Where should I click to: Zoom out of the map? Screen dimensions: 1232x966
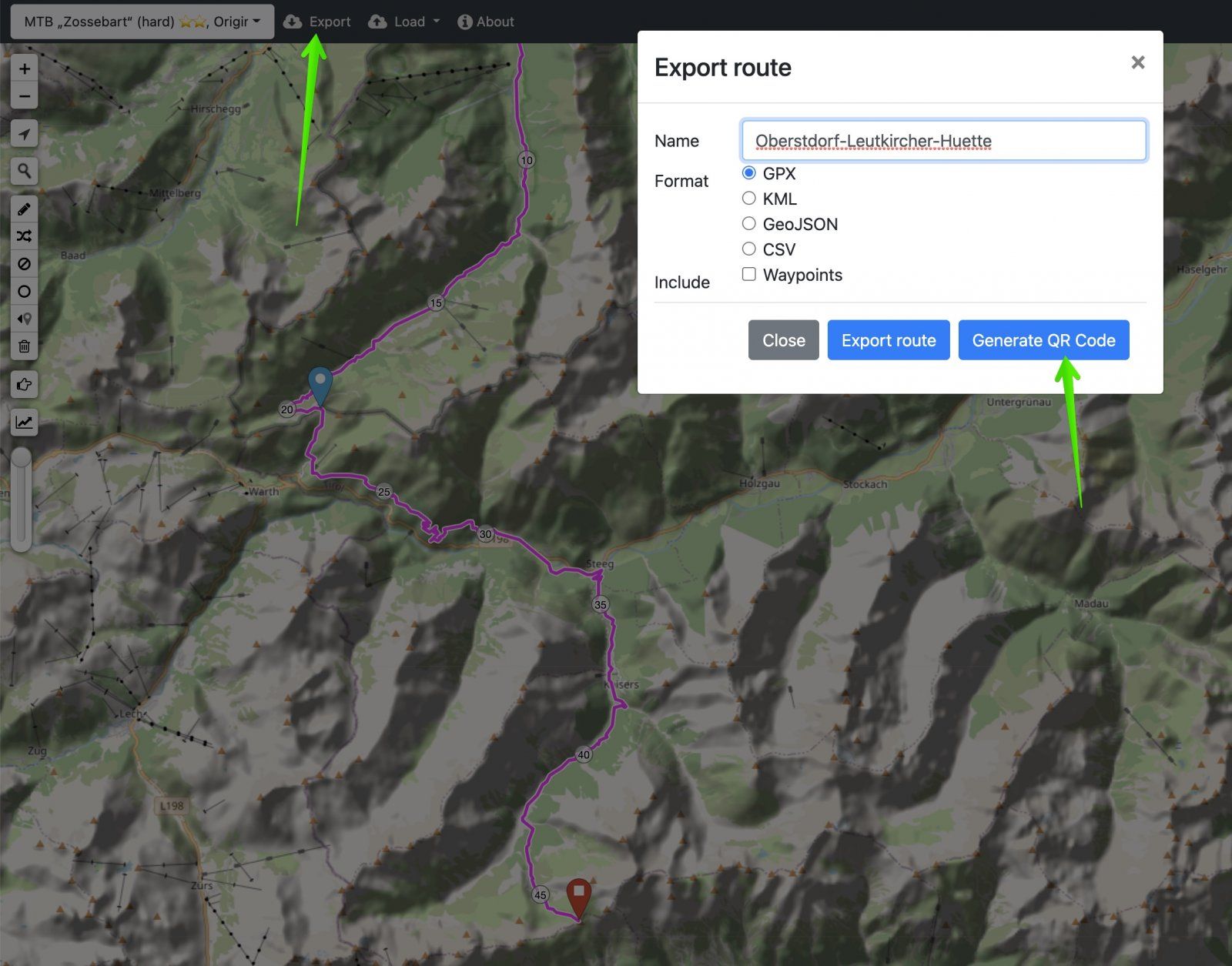click(x=24, y=96)
